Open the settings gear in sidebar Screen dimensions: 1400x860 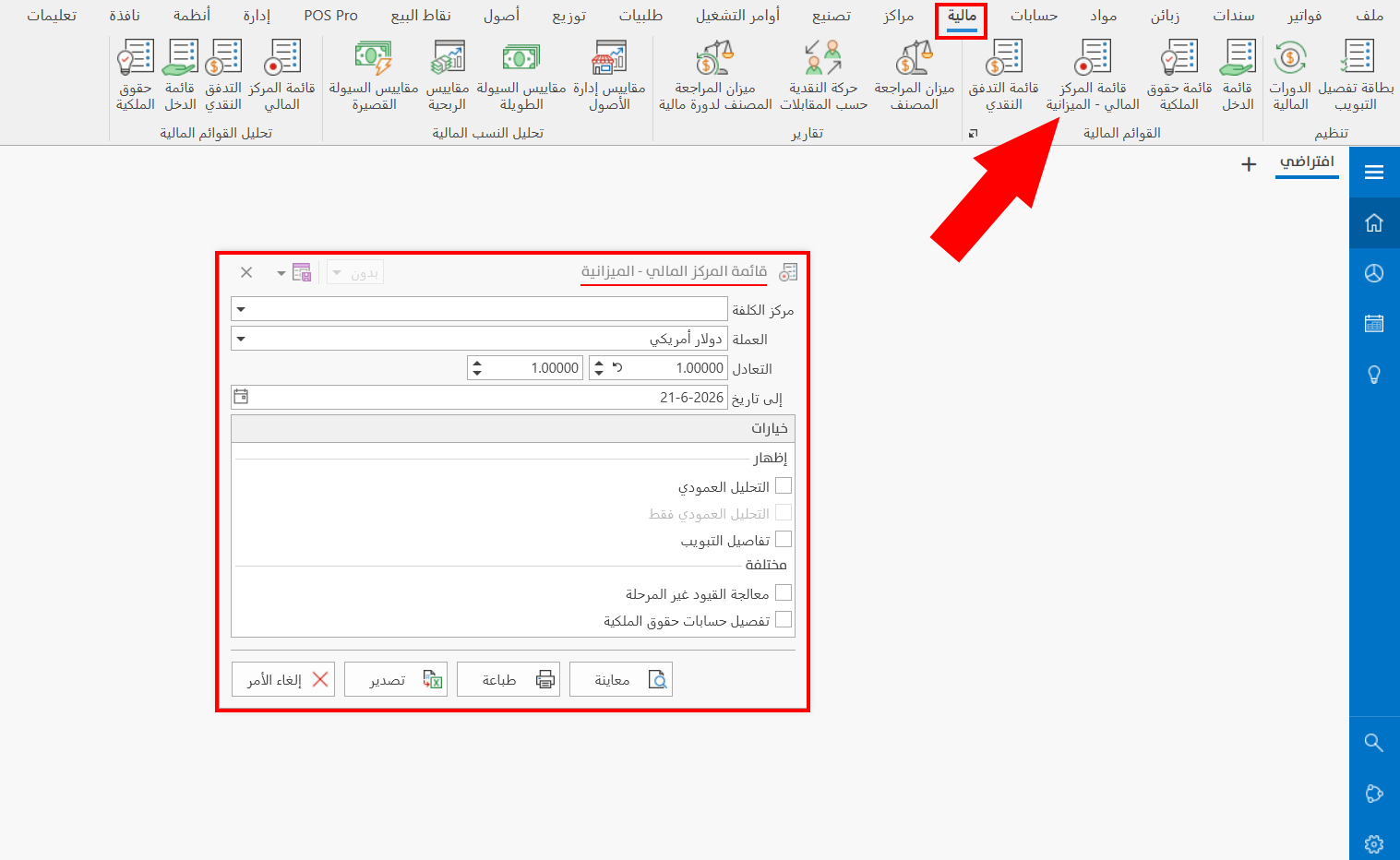[x=1374, y=843]
